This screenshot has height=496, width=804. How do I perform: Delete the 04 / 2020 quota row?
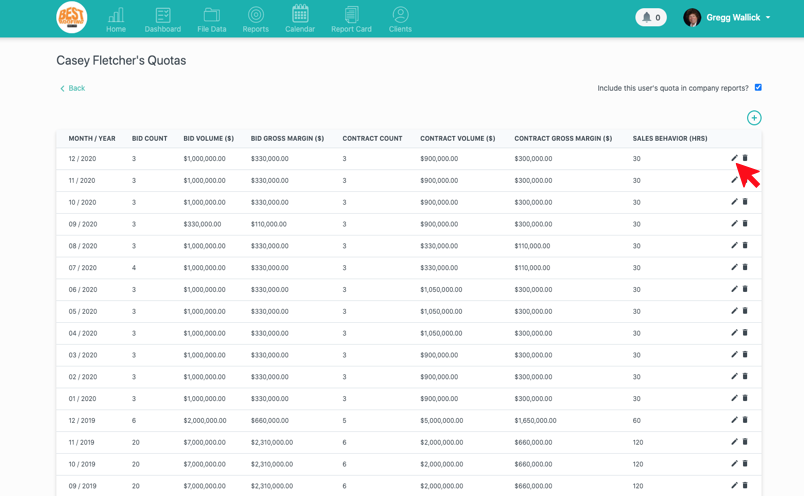[745, 332]
